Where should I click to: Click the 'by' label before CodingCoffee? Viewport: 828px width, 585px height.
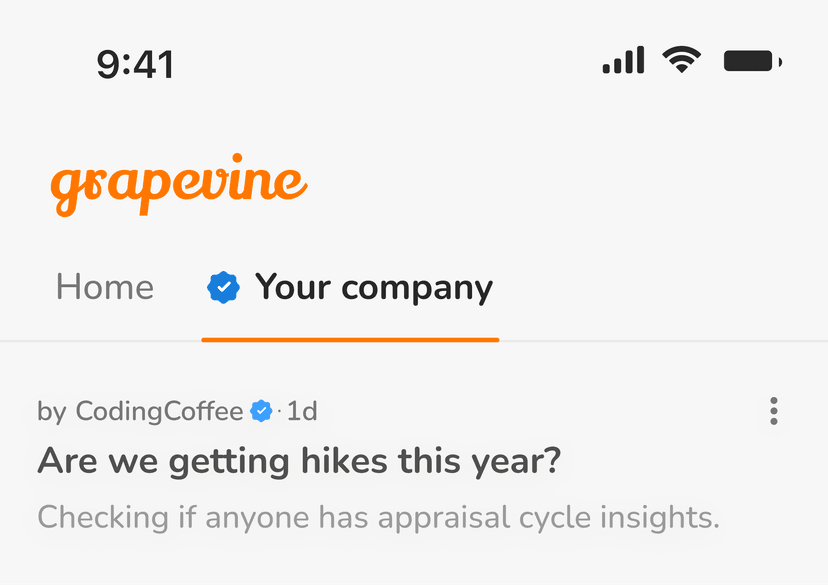point(52,411)
